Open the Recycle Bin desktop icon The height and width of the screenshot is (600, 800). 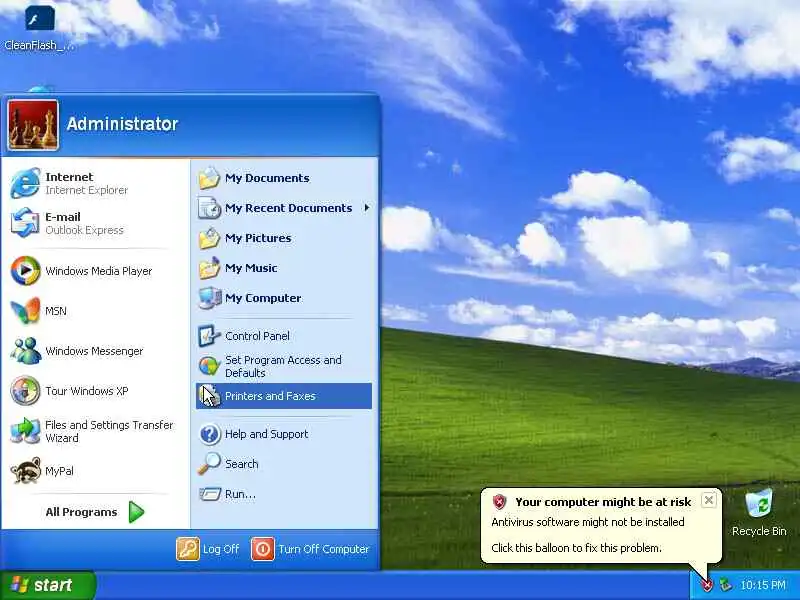(759, 504)
